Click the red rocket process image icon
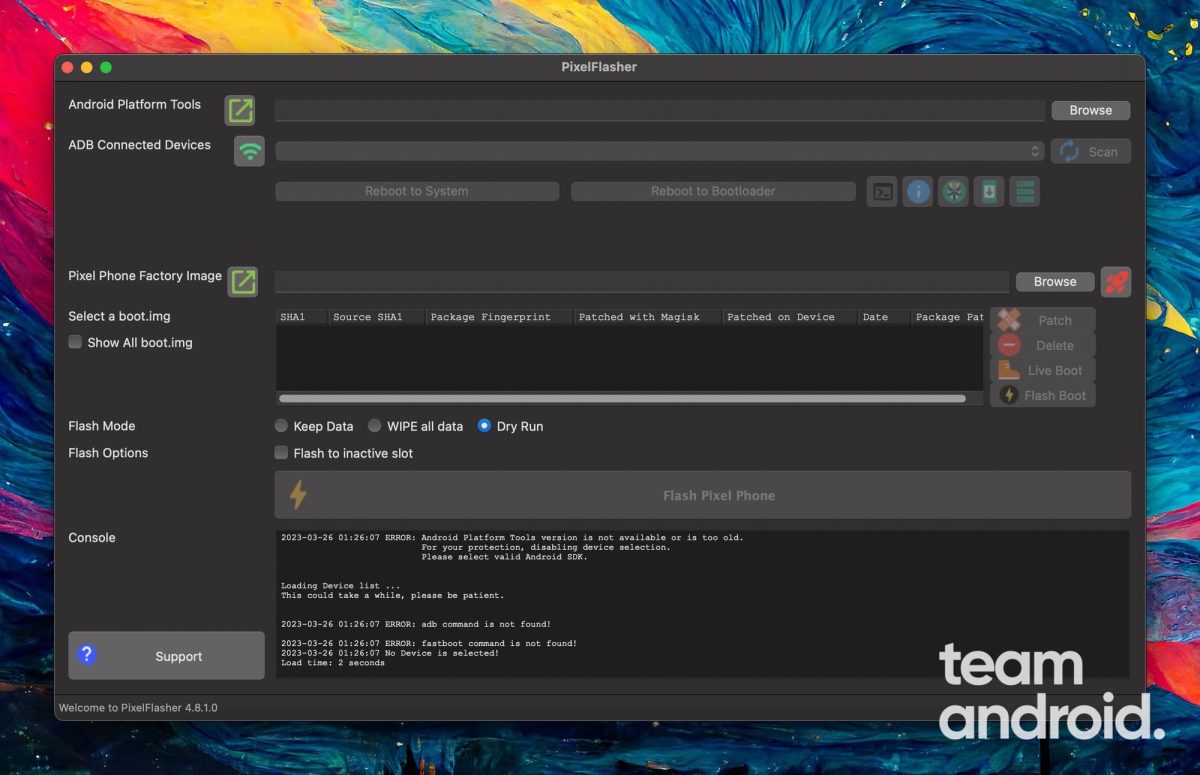Screen dimensions: 1200x775 (x=1116, y=282)
